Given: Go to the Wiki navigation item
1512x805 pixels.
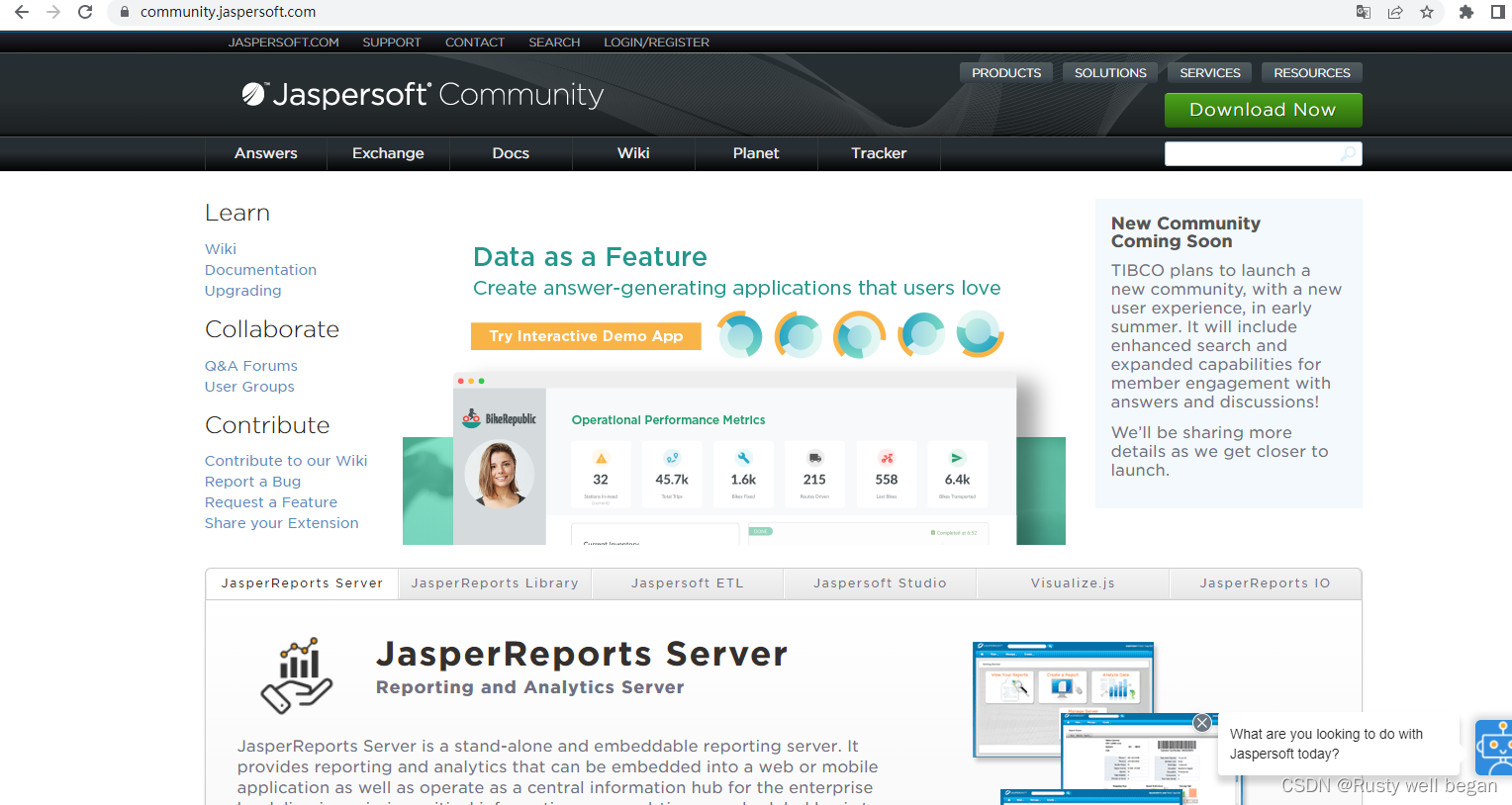Looking at the screenshot, I should pos(633,153).
